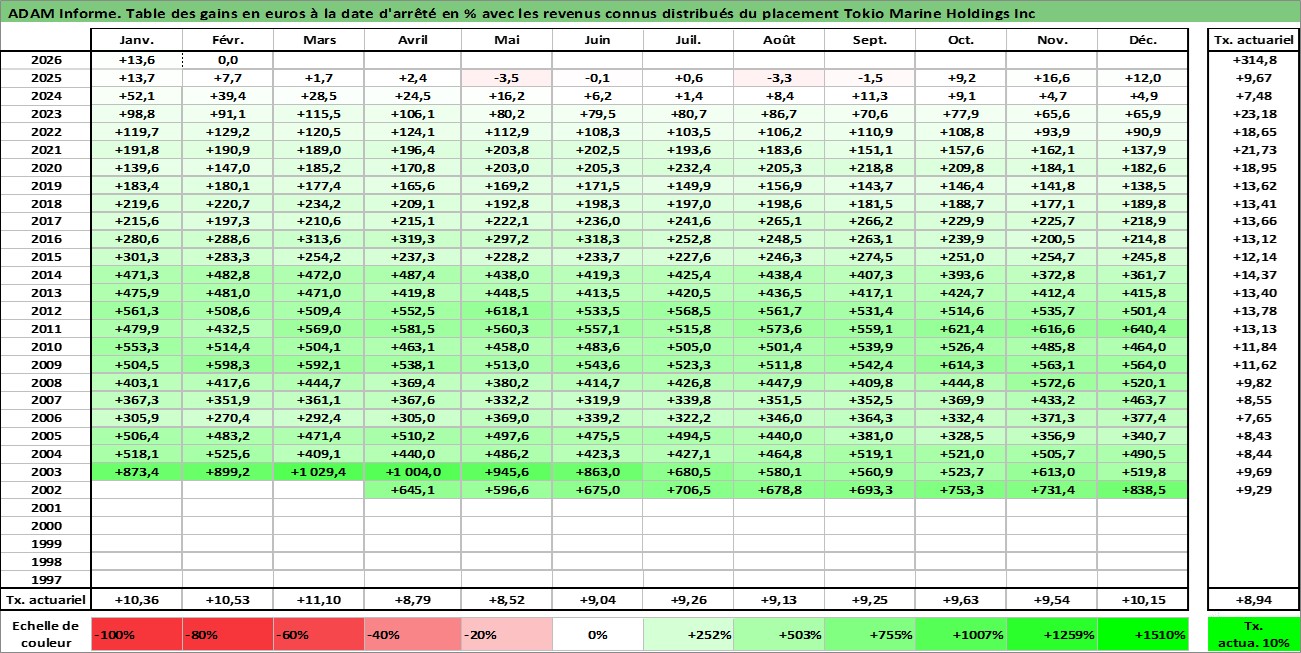The height and width of the screenshot is (653, 1301).
Task: Click the 0,0 cell in Févr. 2026
Action: [x=227, y=60]
